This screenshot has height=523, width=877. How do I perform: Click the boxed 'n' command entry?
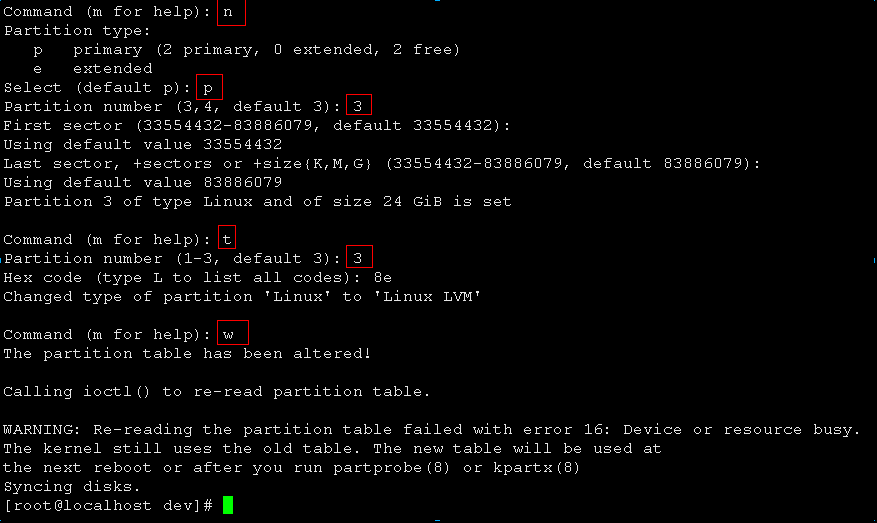[x=231, y=12]
